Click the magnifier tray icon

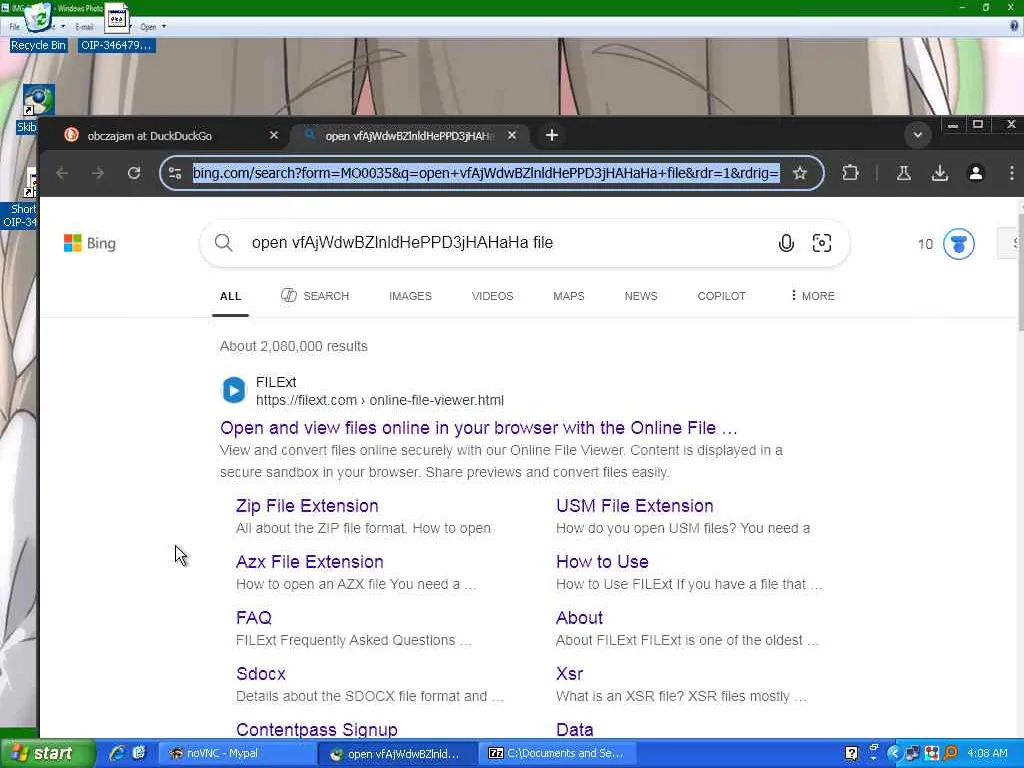950,754
